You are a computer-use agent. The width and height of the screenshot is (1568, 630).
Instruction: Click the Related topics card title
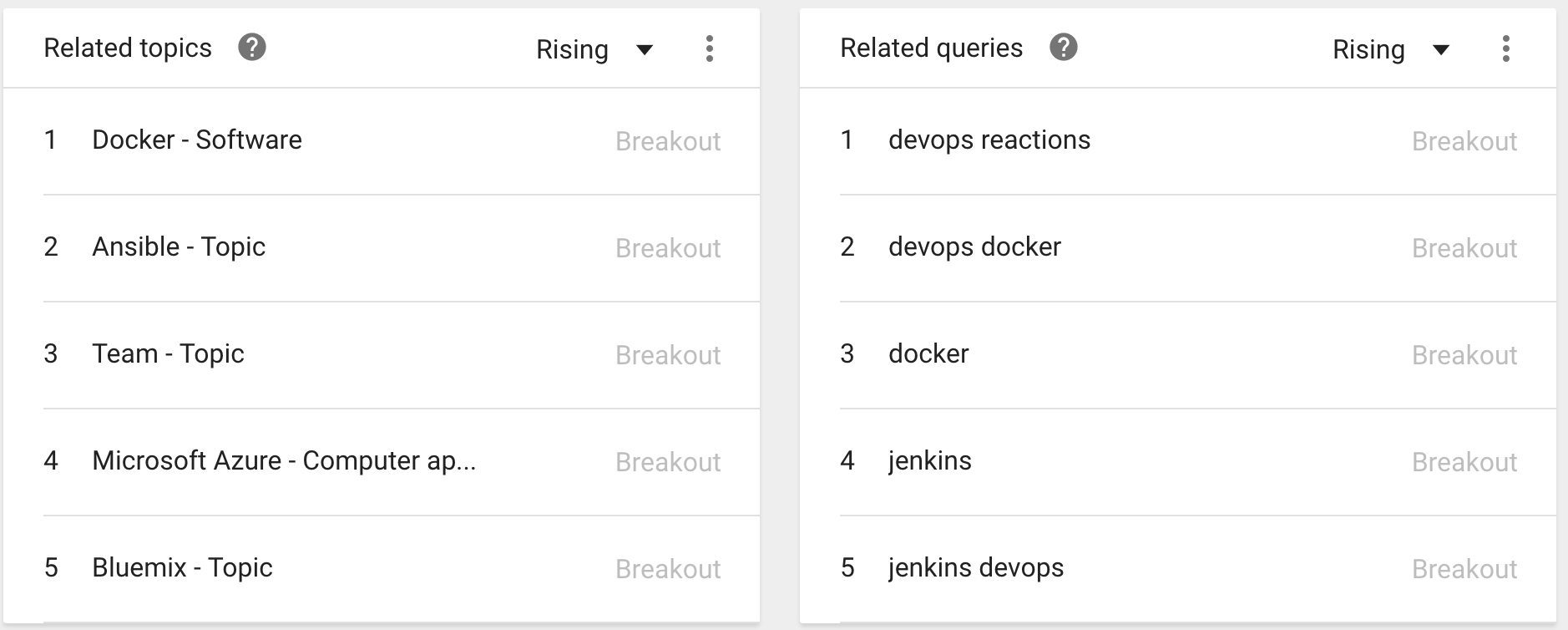128,48
